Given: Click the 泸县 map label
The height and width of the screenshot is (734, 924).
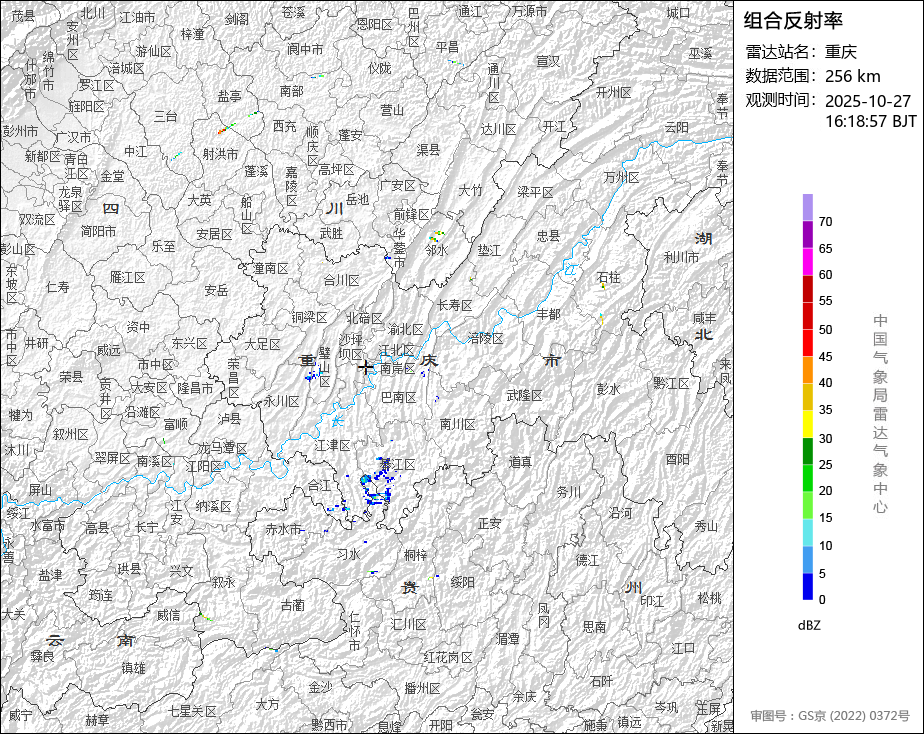Looking at the screenshot, I should point(229,418).
